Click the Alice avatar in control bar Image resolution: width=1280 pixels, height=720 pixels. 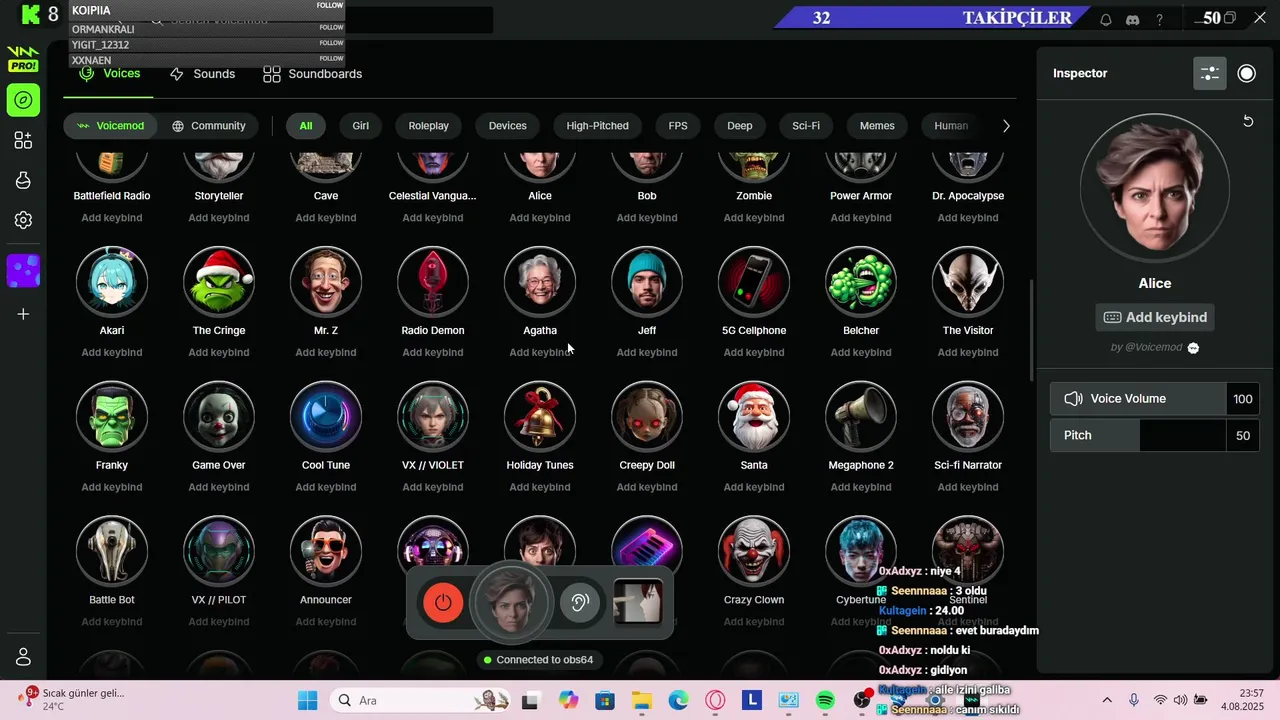coord(511,602)
